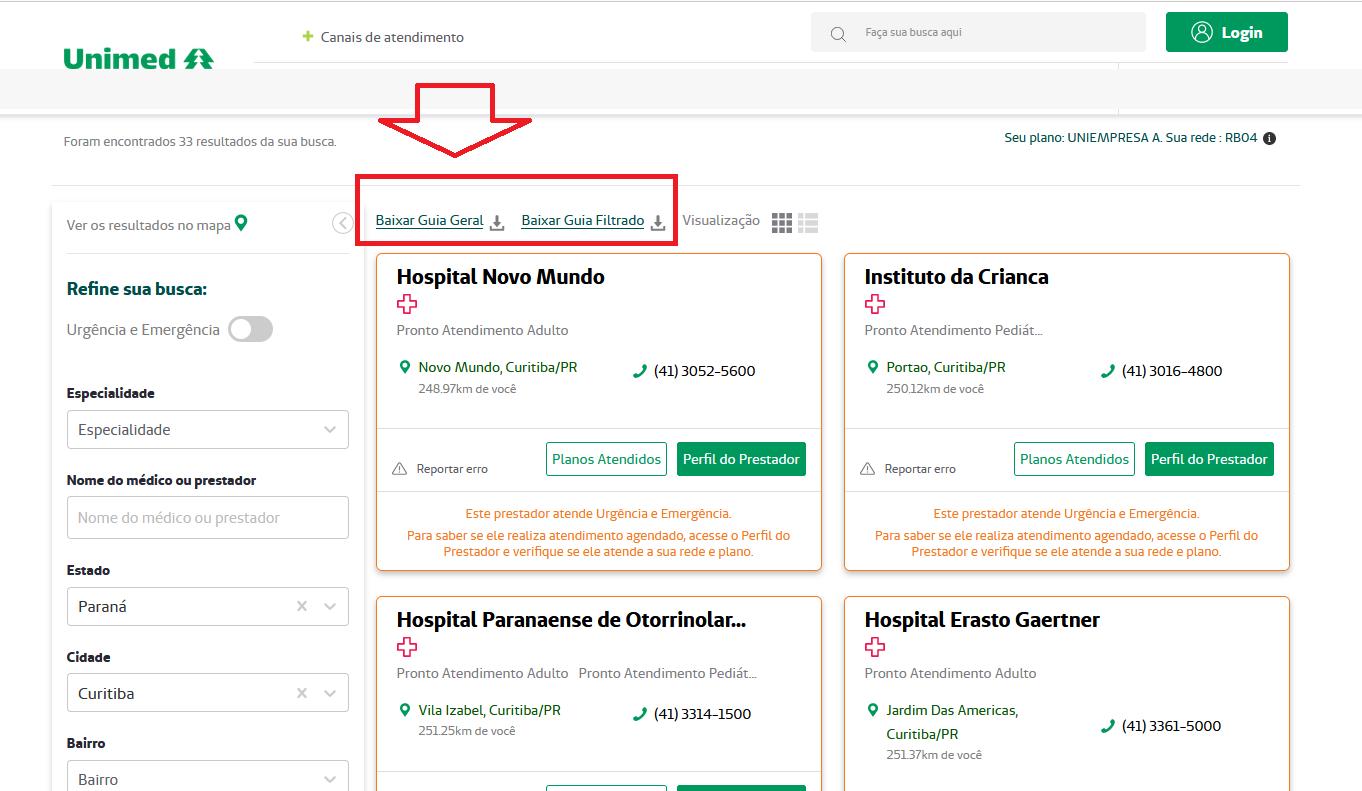Click the Login button
Image resolution: width=1362 pixels, height=791 pixels.
click(1227, 32)
